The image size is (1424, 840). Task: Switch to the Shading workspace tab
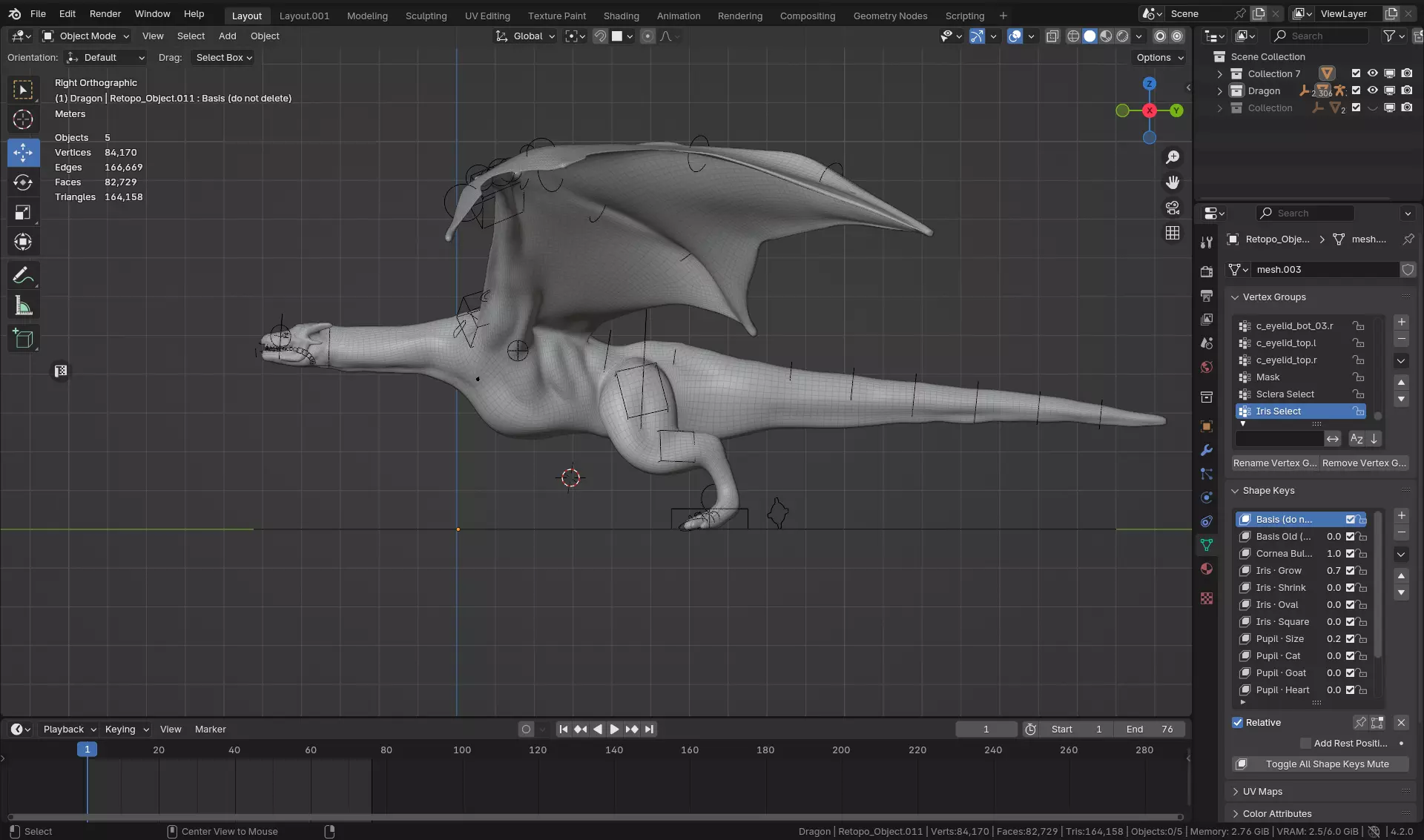(621, 16)
